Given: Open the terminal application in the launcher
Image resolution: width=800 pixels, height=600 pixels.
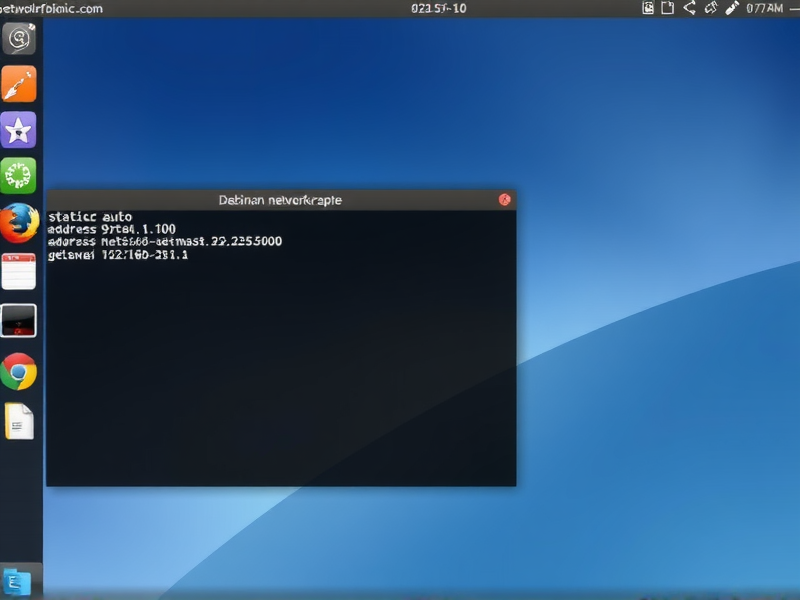Looking at the screenshot, I should click(20, 320).
